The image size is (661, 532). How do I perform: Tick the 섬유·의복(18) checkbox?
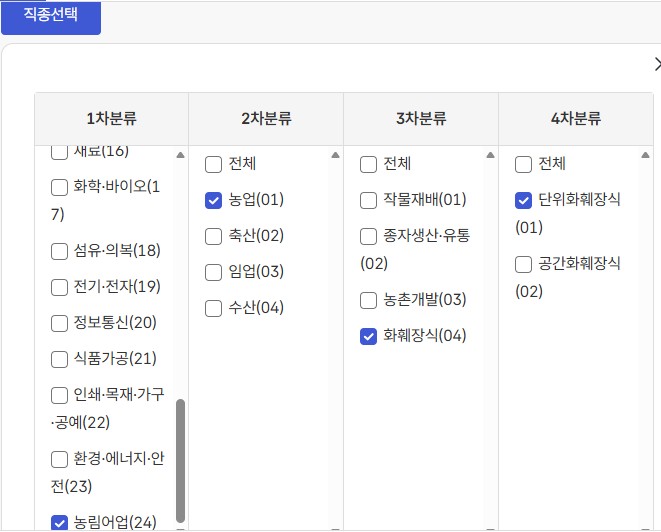(x=59, y=251)
